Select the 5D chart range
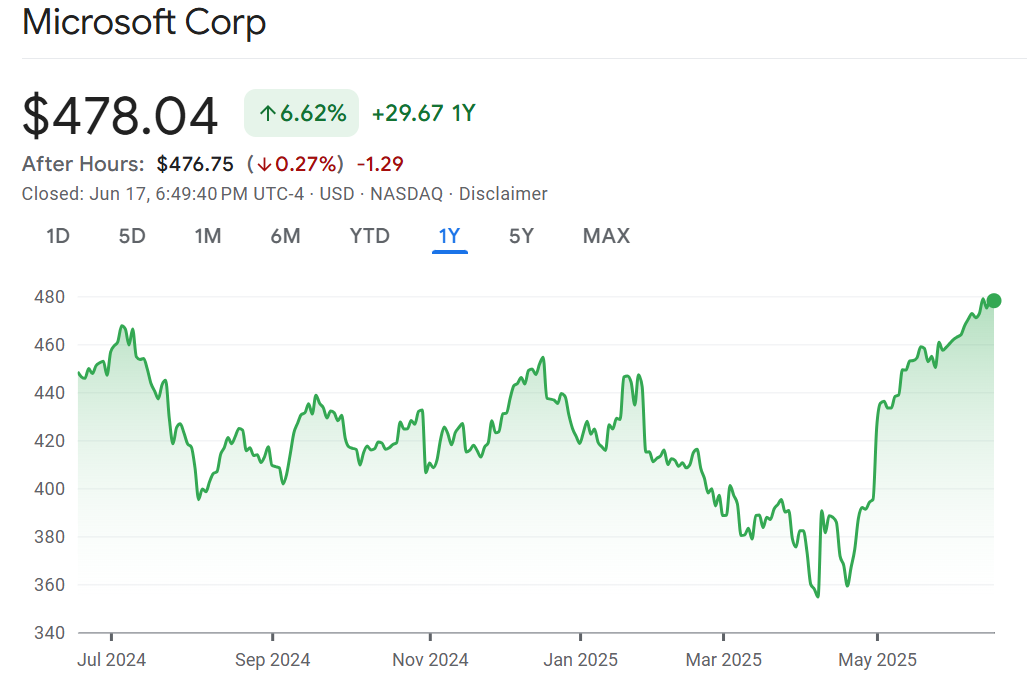The height and width of the screenshot is (691, 1027). tap(132, 236)
